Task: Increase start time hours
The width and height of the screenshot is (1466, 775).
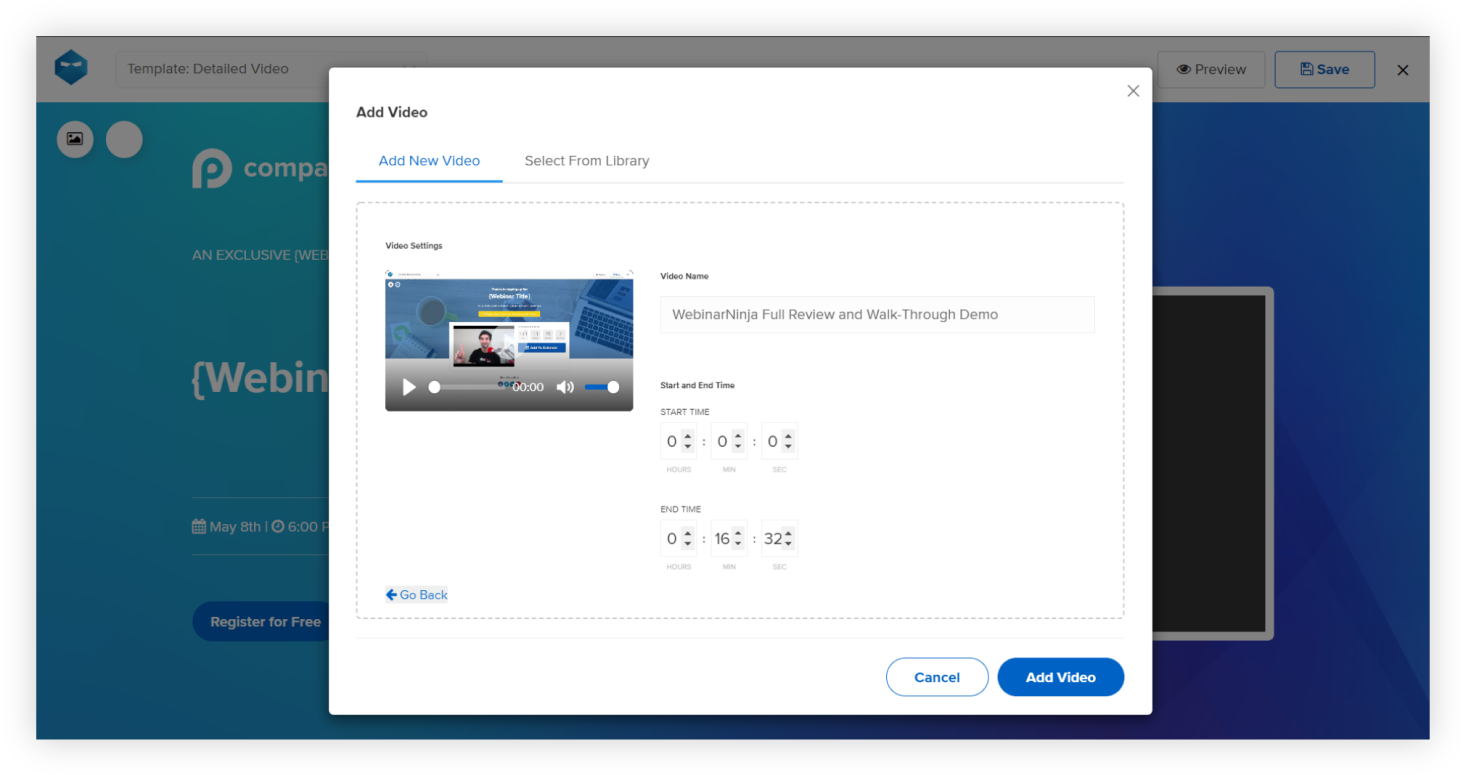Action: click(688, 436)
